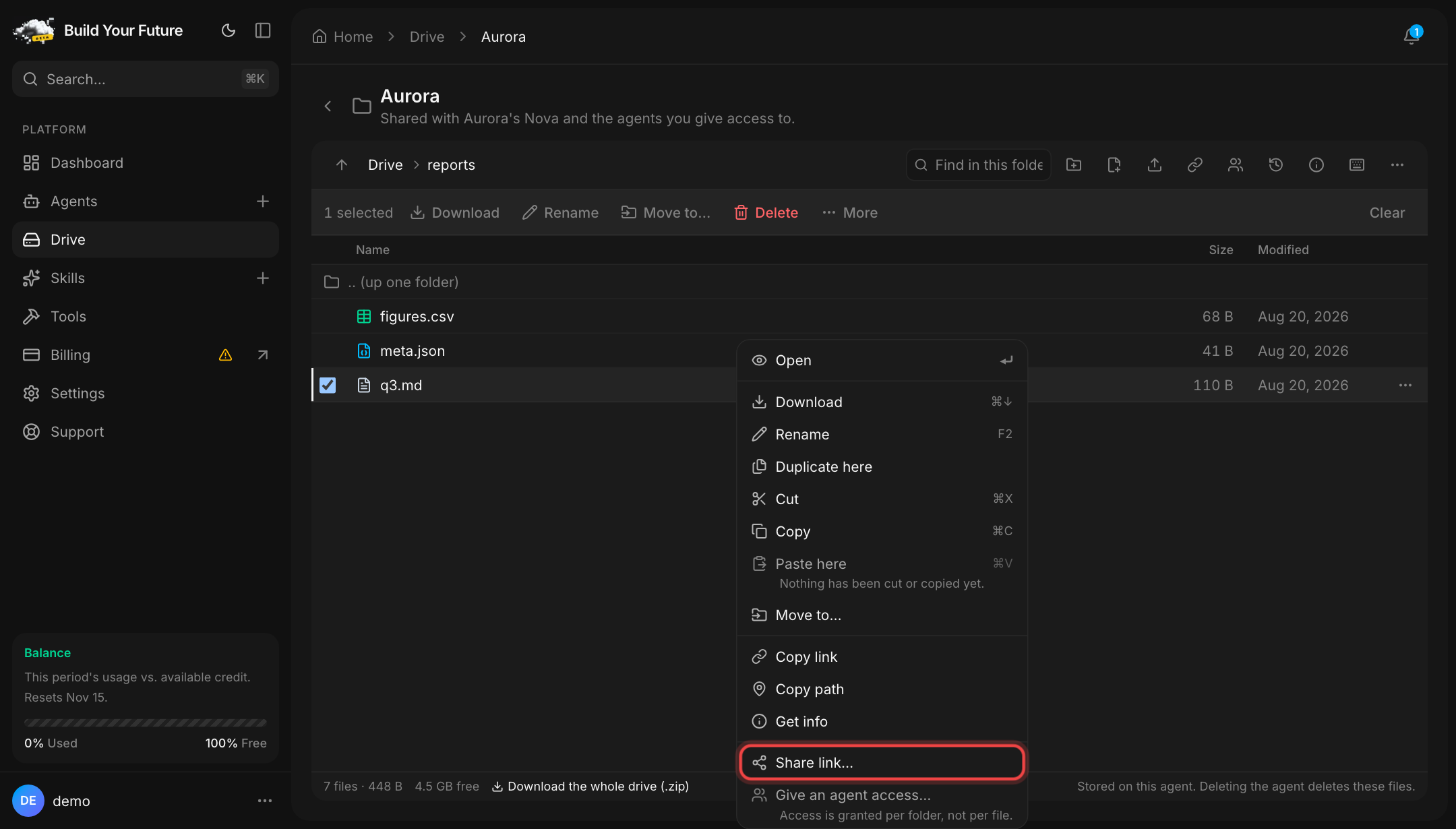Click the link icon in folder toolbar
Viewport: 1456px width, 829px height.
(1195, 165)
